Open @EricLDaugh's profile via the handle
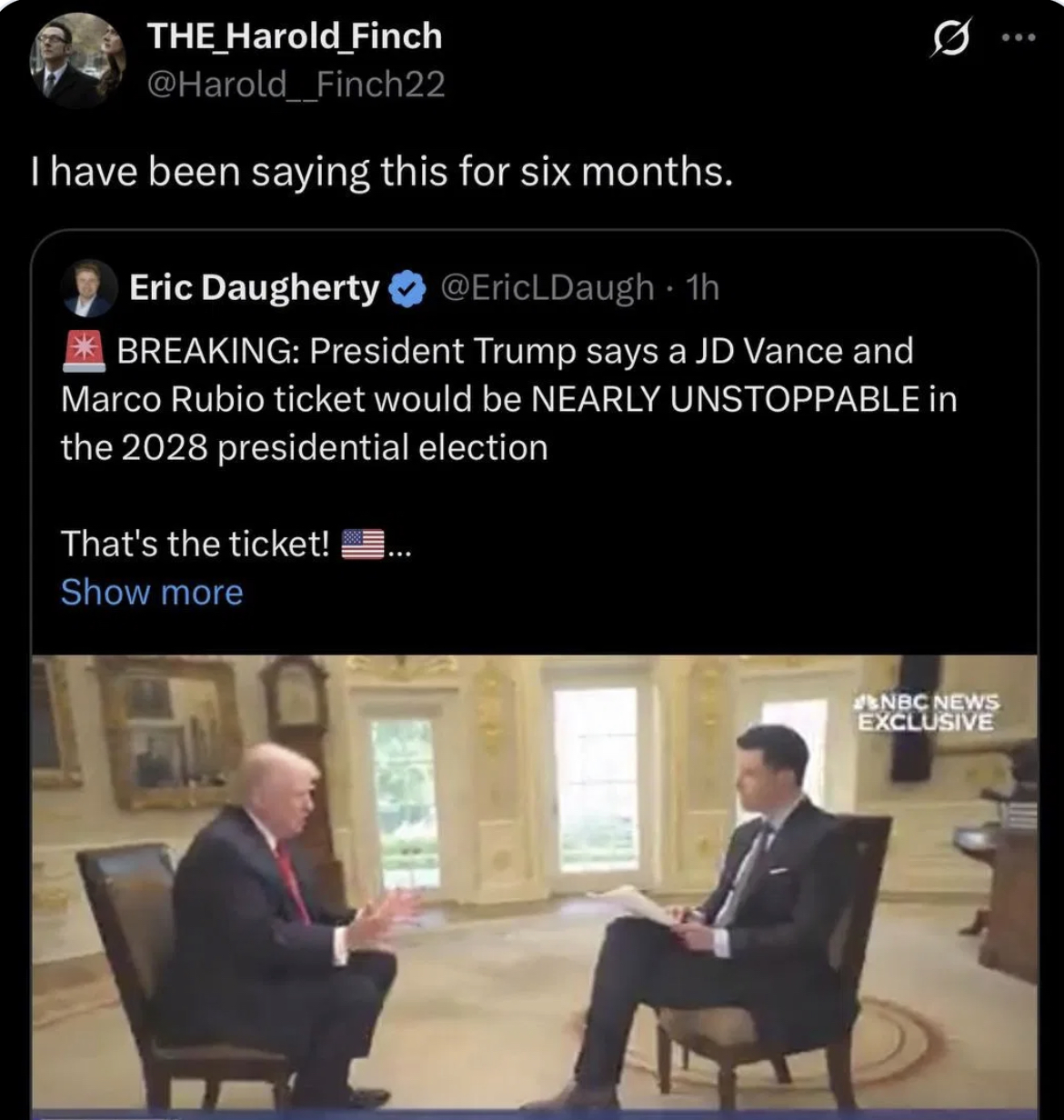The width and height of the screenshot is (1064, 1120). tap(543, 287)
